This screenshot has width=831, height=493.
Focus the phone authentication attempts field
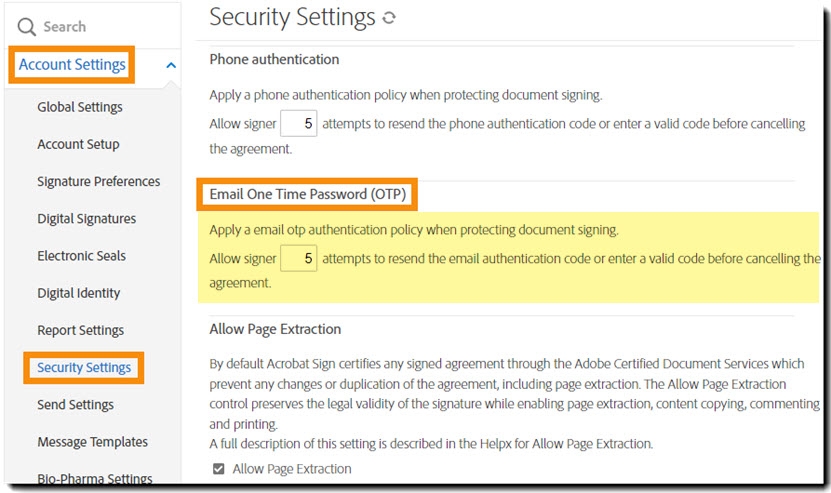point(298,125)
